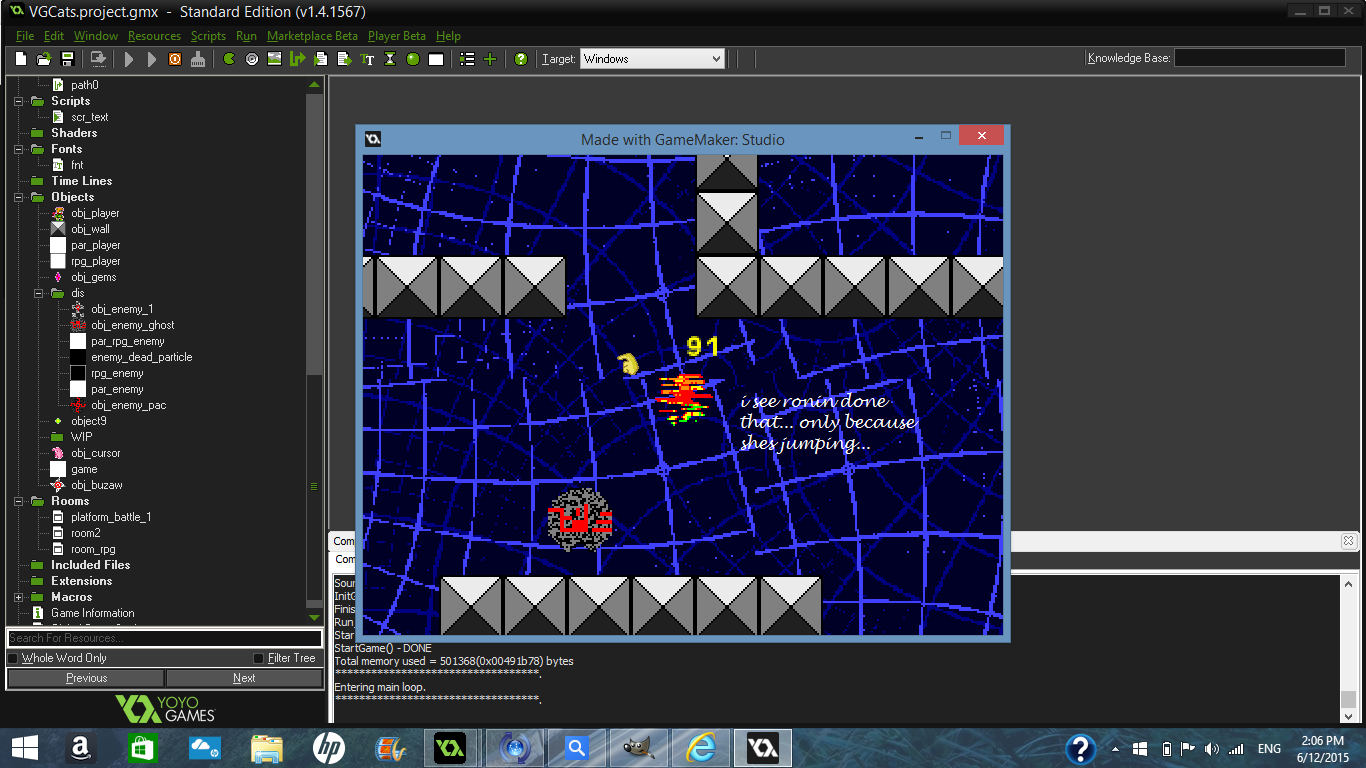Viewport: 1366px width, 768px height.
Task: Expand the Macros folder in tree
Action: (x=18, y=597)
